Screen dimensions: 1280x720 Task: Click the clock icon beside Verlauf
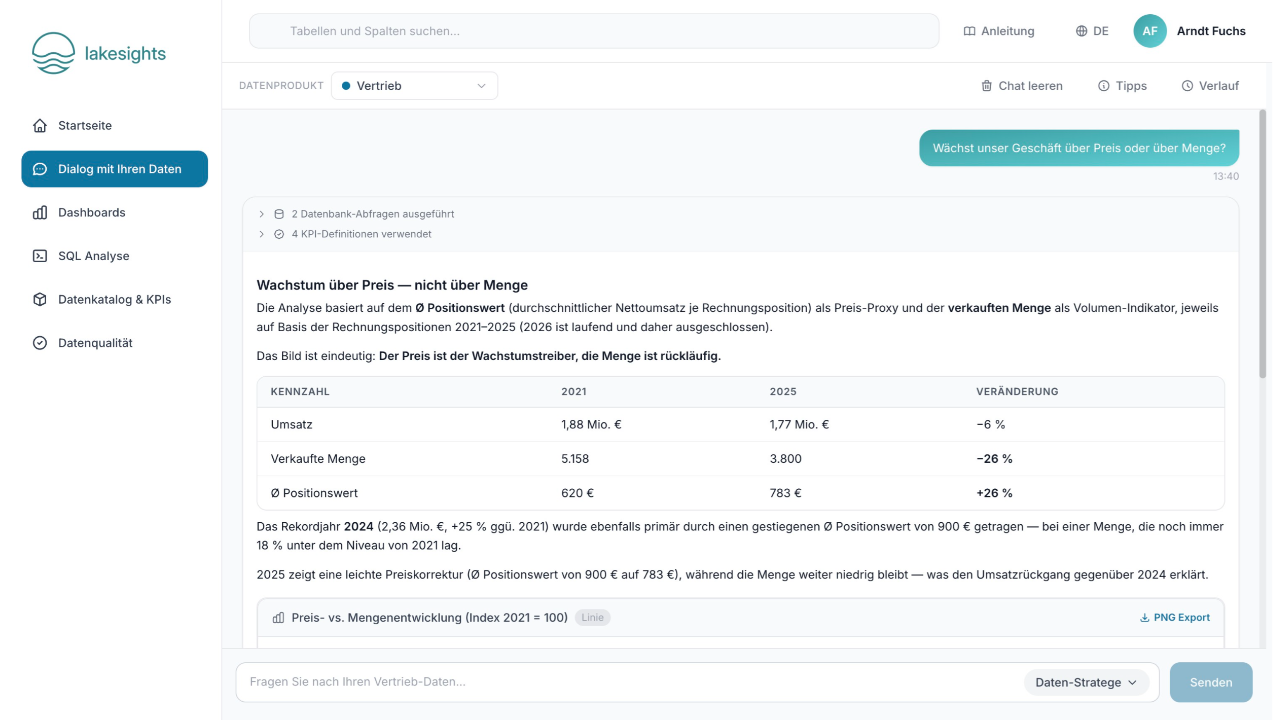[x=1188, y=86]
